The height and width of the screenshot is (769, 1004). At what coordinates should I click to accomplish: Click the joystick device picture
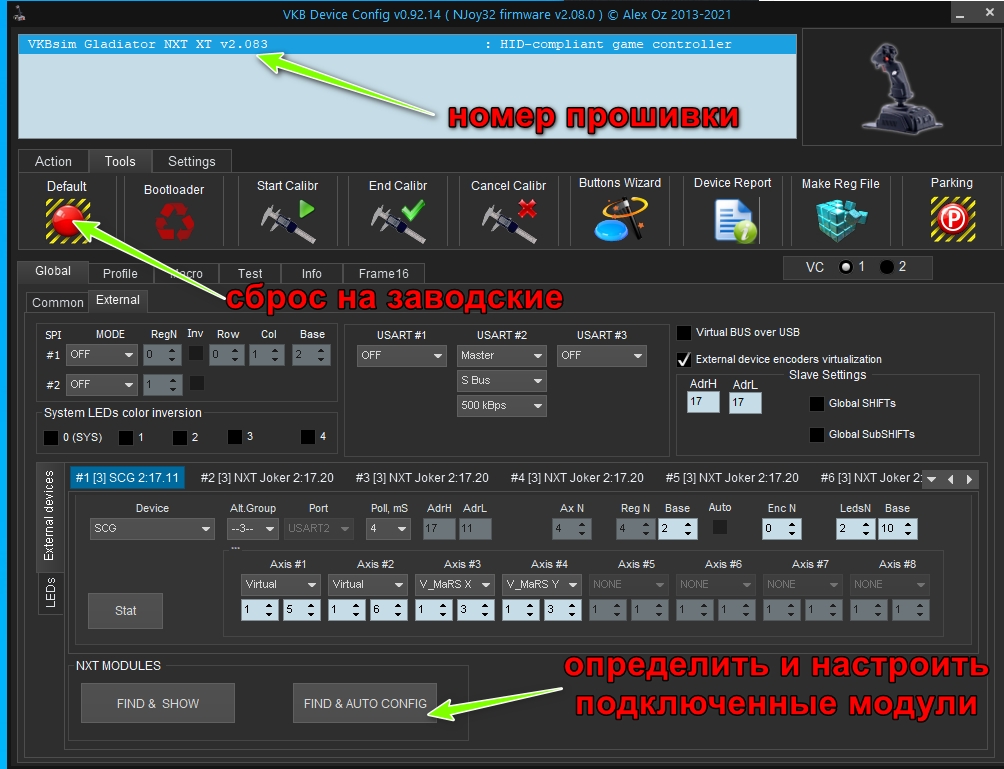tap(902, 87)
